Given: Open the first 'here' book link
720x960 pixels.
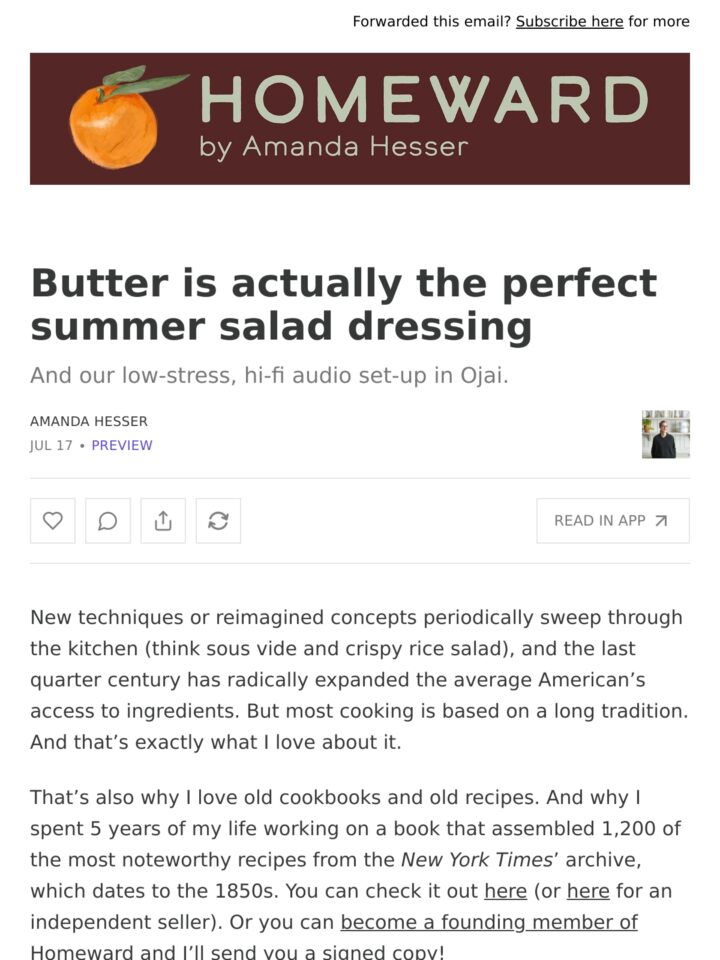Looking at the screenshot, I should (x=505, y=891).
